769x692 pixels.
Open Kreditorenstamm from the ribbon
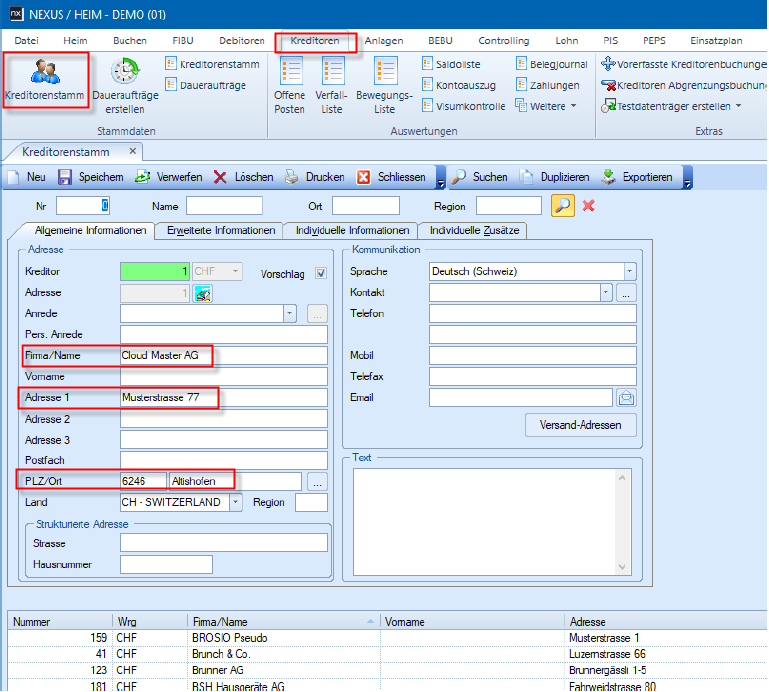tap(45, 82)
